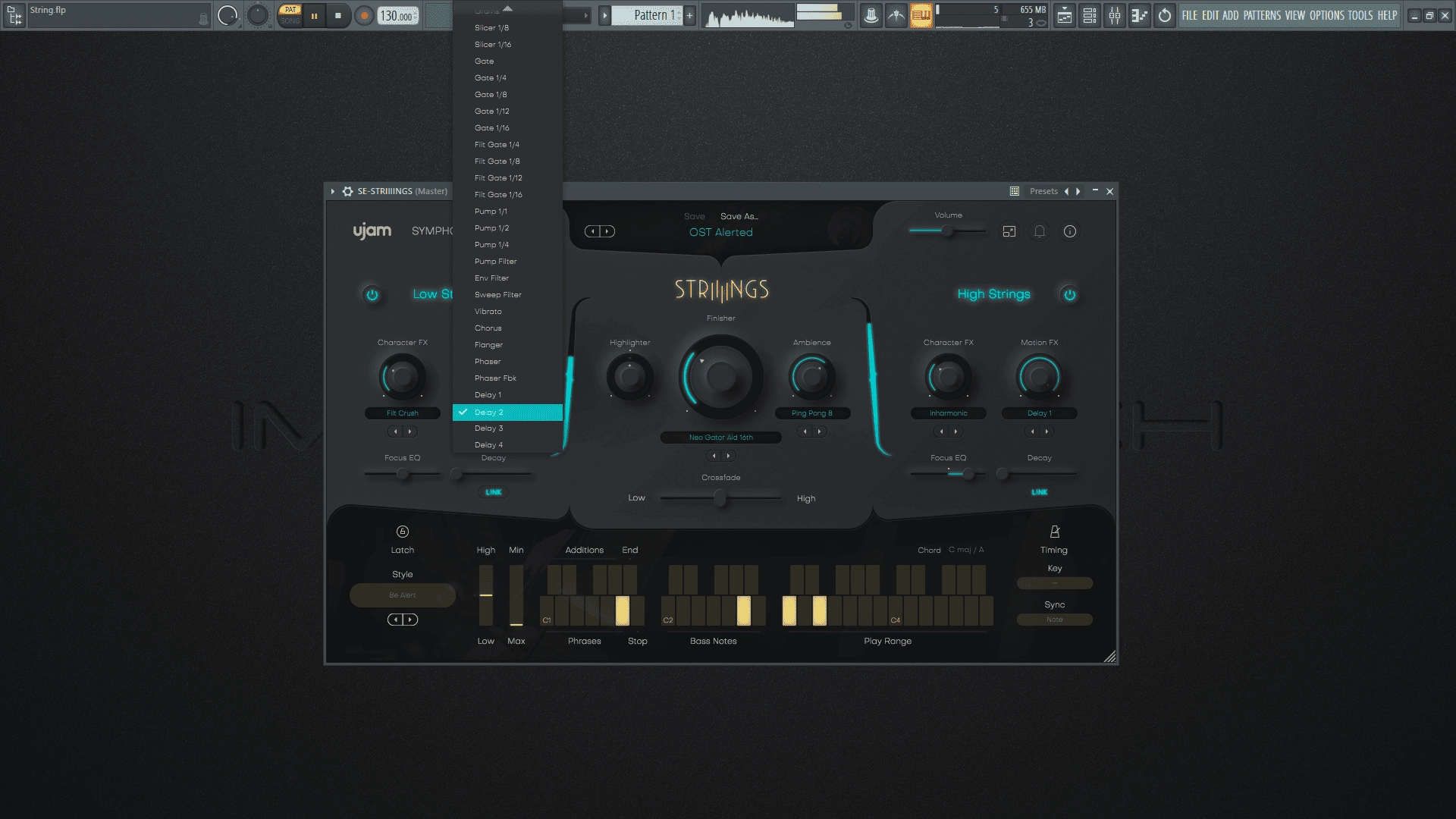Open the preset grid icon beside Presets
This screenshot has height=819, width=1456.
(x=1015, y=191)
